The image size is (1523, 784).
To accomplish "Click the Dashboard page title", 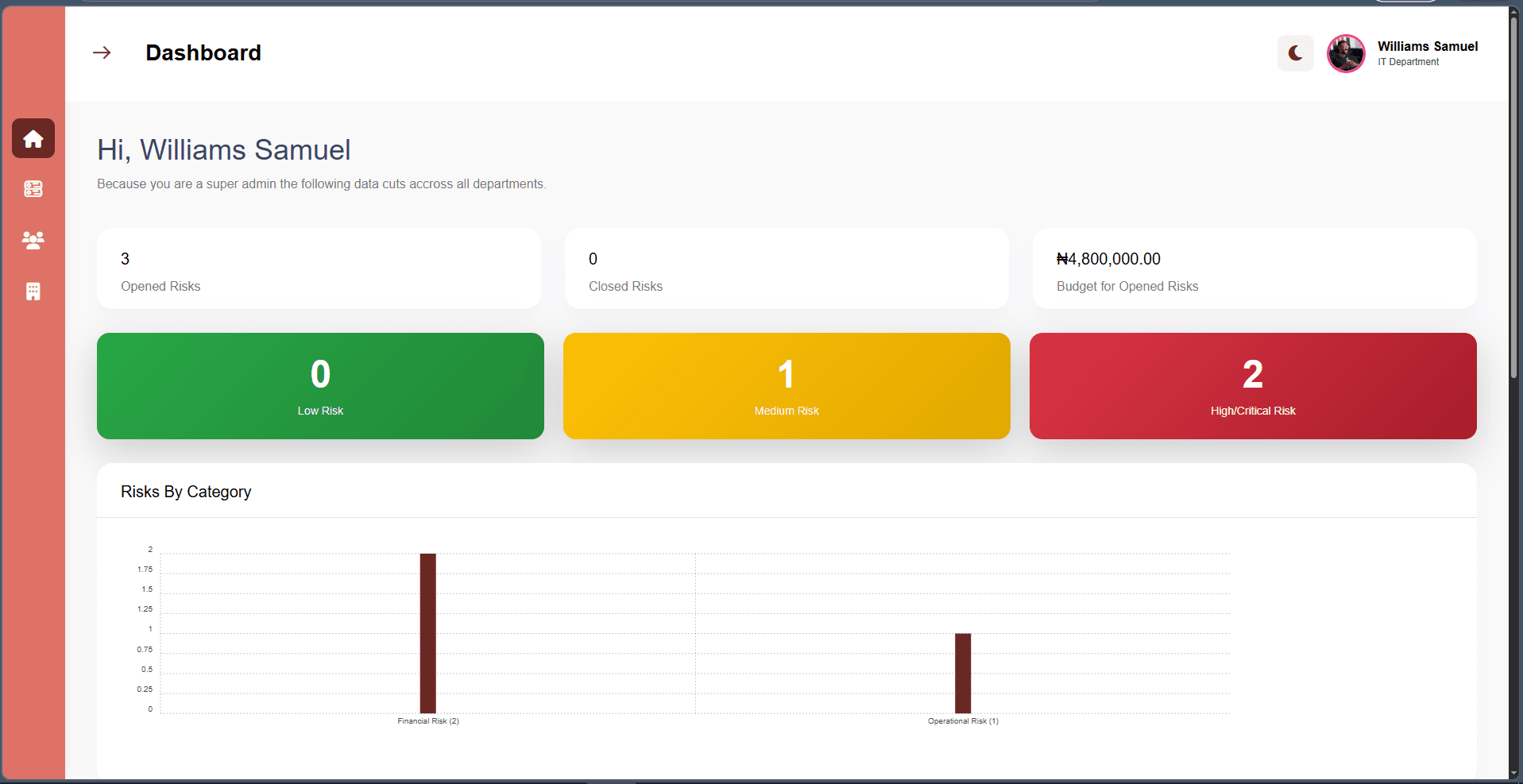I will [203, 52].
